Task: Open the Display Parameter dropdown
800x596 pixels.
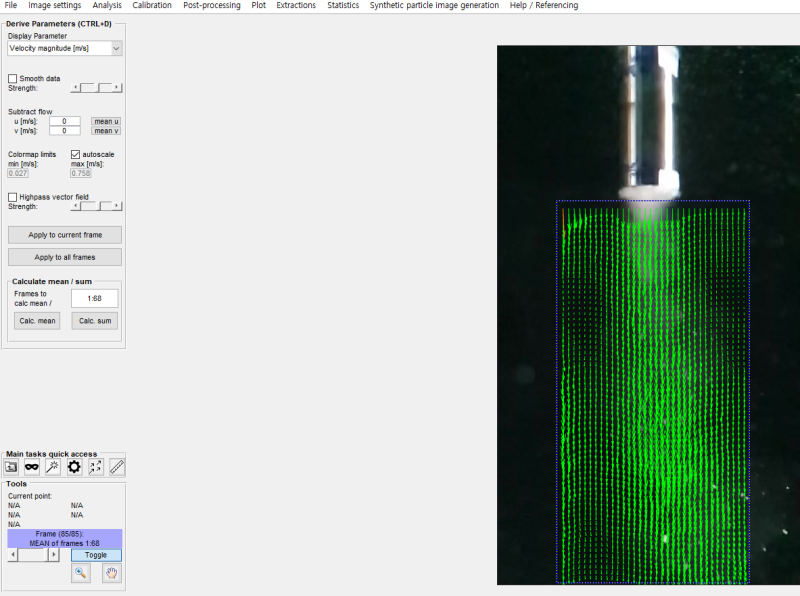Action: tap(65, 48)
